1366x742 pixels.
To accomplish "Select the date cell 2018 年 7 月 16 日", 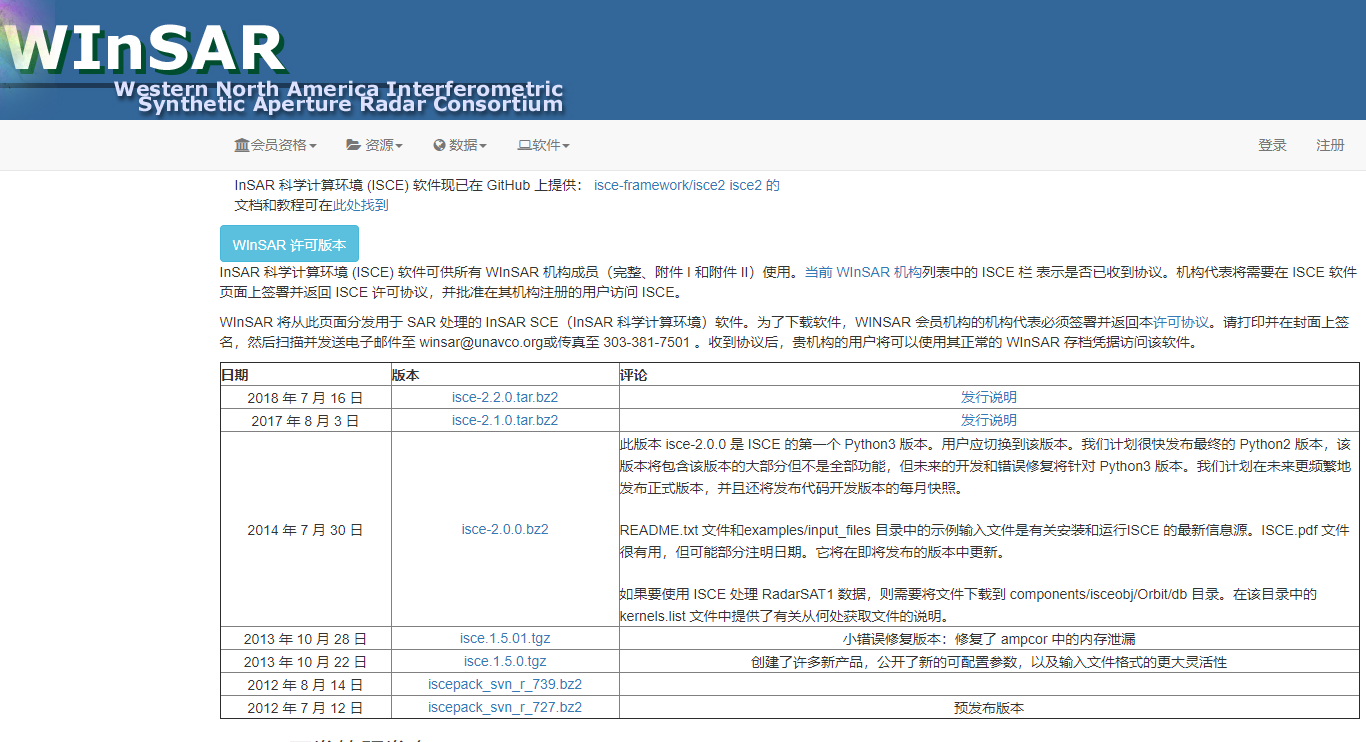I will point(305,397).
